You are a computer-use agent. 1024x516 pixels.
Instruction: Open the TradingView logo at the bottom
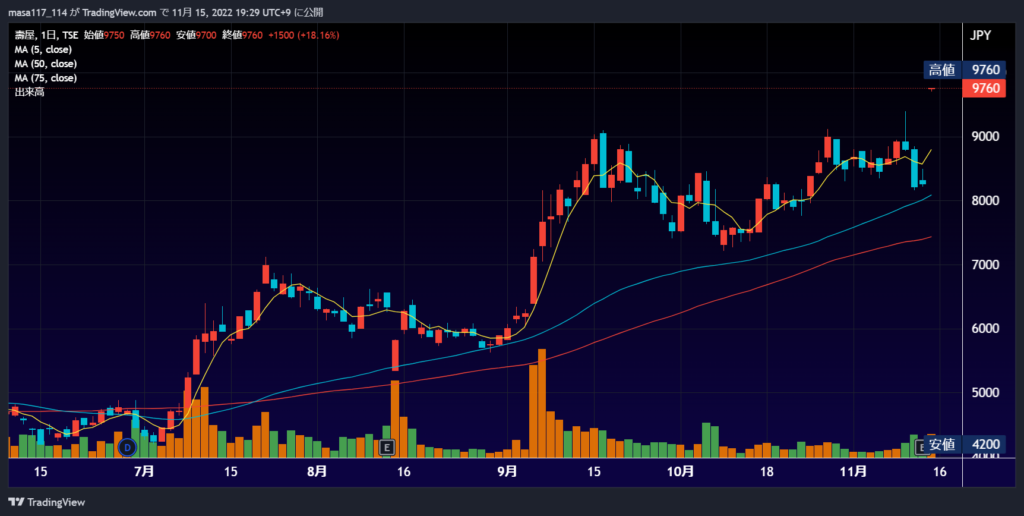click(46, 502)
